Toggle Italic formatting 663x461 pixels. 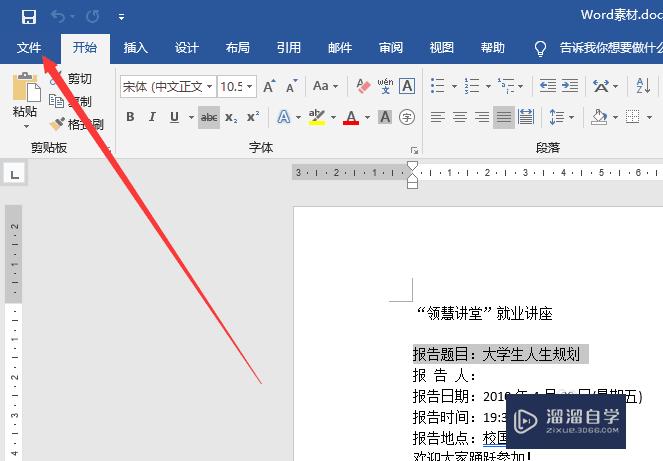click(152, 117)
